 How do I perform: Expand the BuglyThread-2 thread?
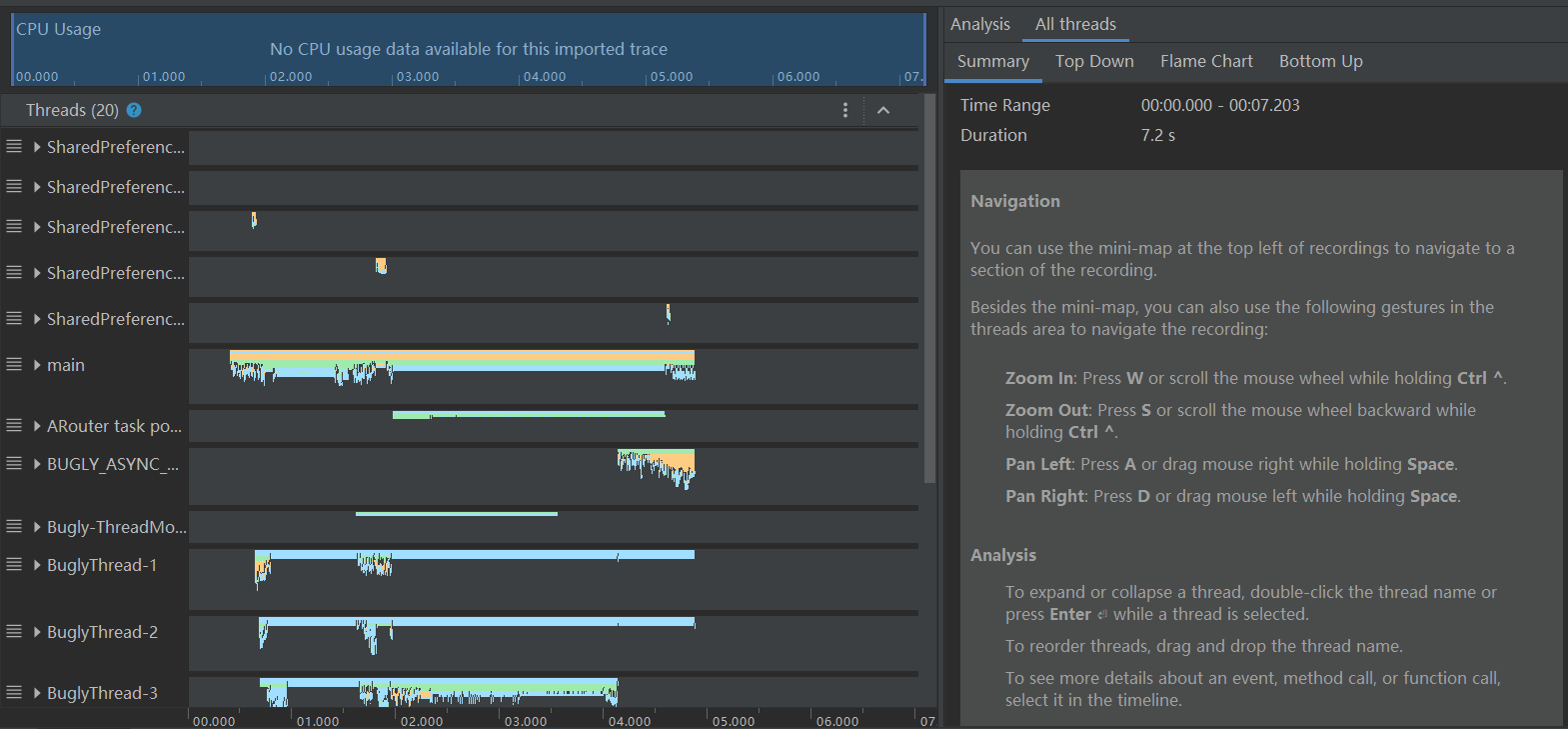tap(37, 632)
